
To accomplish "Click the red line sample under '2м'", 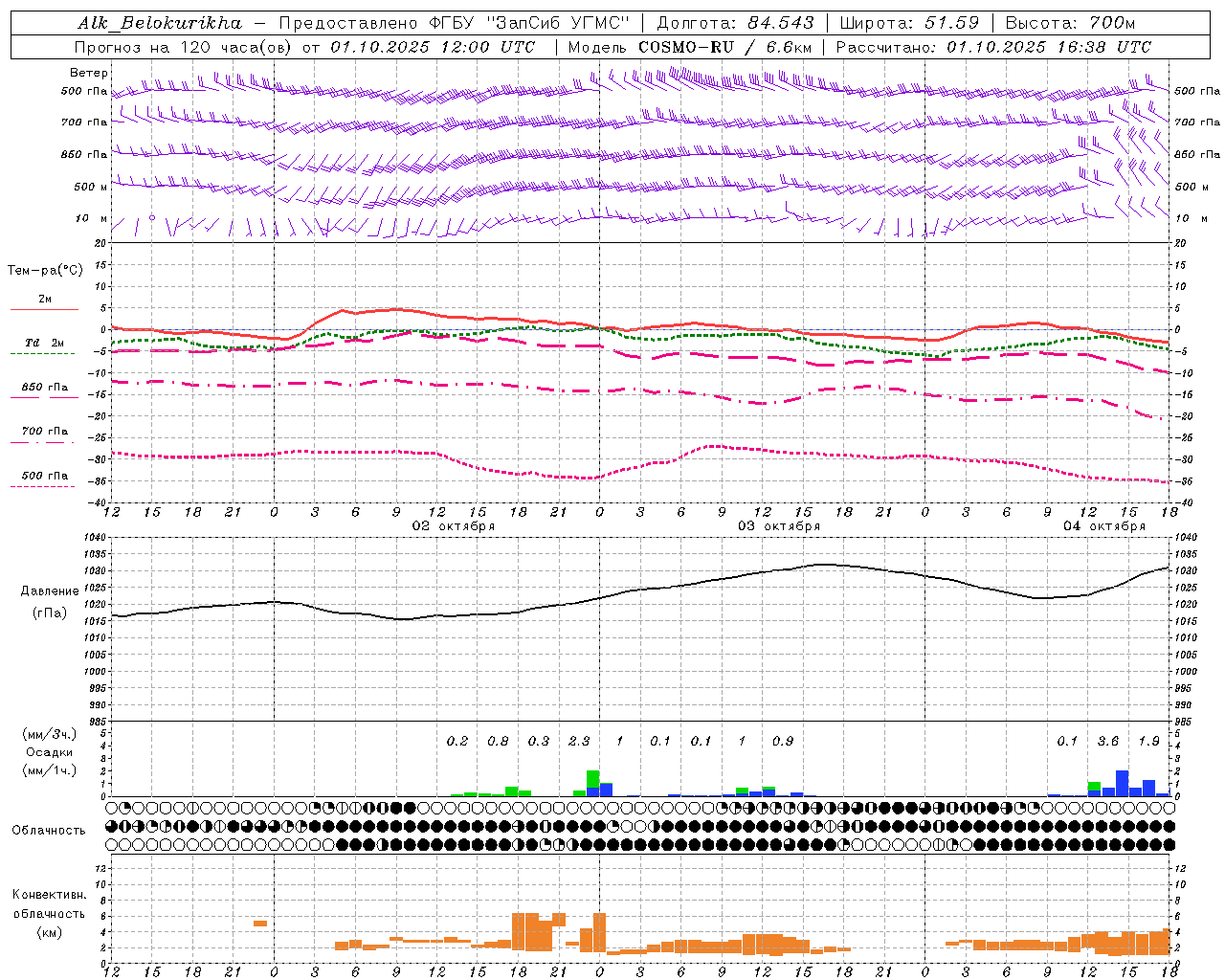I will 44,309.
